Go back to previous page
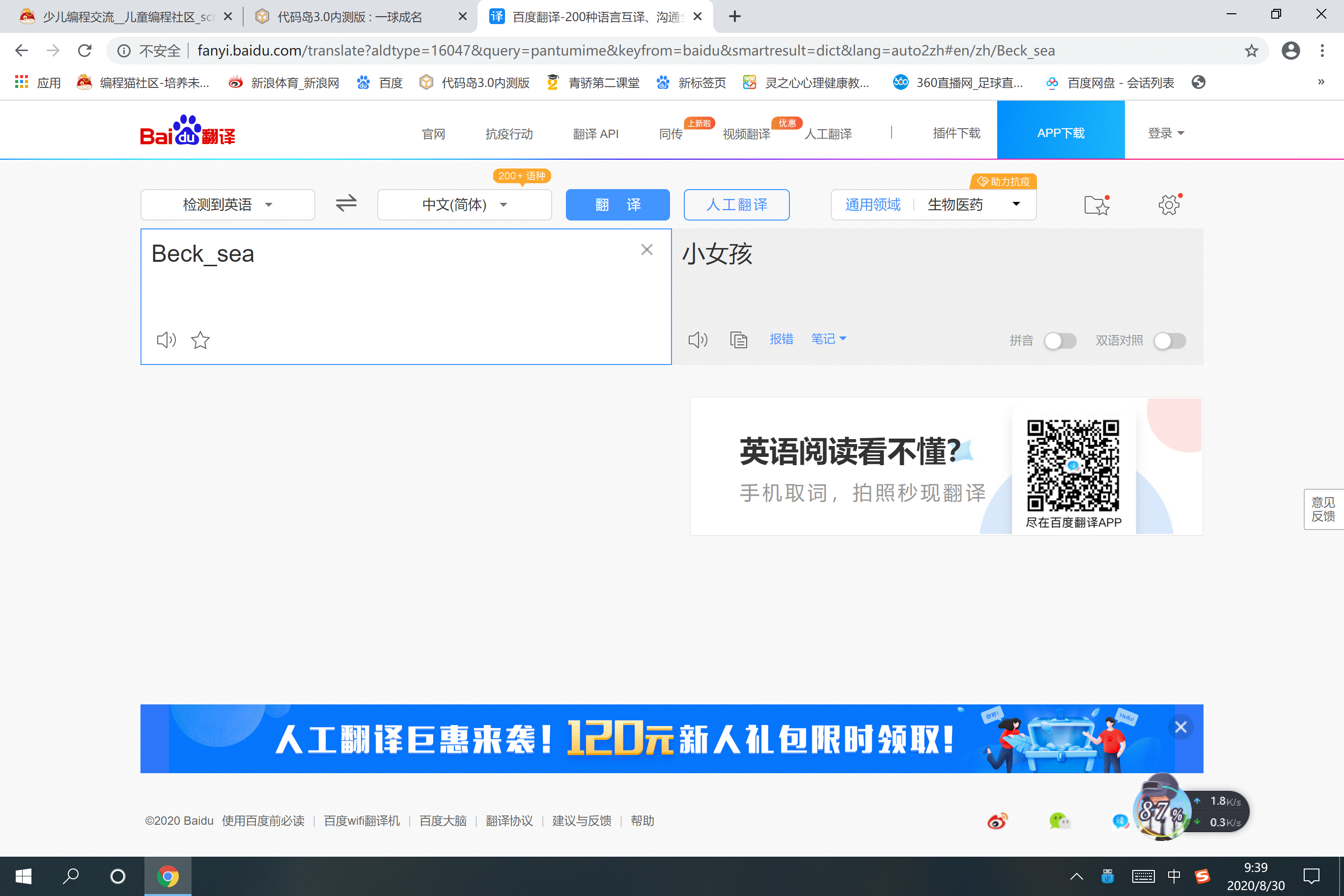The height and width of the screenshot is (896, 1344). pyautogui.click(x=21, y=51)
